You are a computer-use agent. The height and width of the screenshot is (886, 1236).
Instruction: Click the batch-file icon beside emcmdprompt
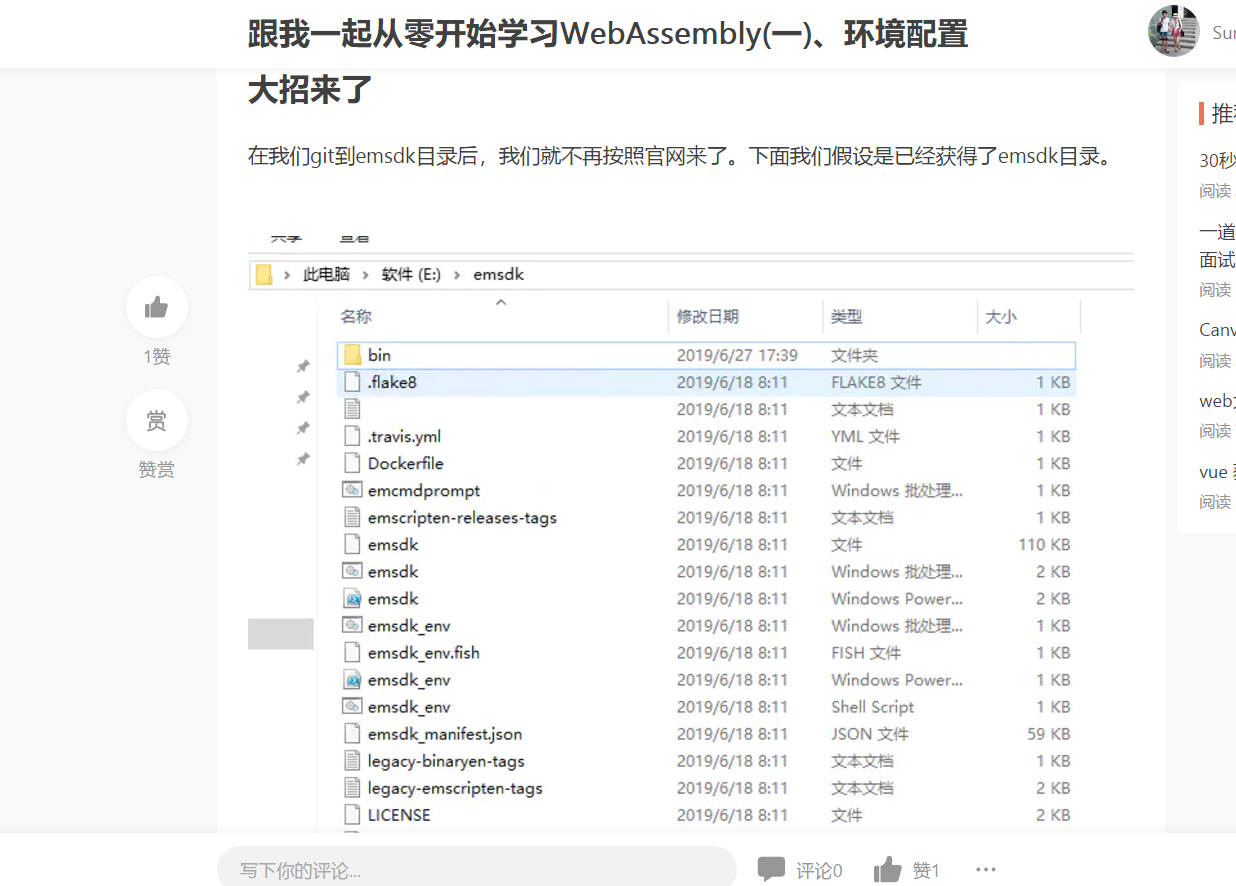point(352,490)
